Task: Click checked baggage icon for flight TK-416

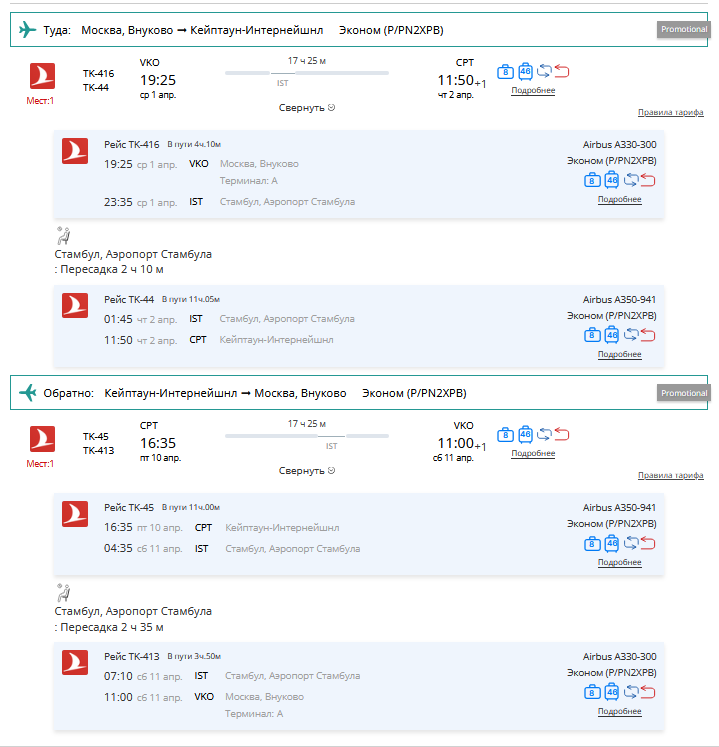Action: coord(612,180)
